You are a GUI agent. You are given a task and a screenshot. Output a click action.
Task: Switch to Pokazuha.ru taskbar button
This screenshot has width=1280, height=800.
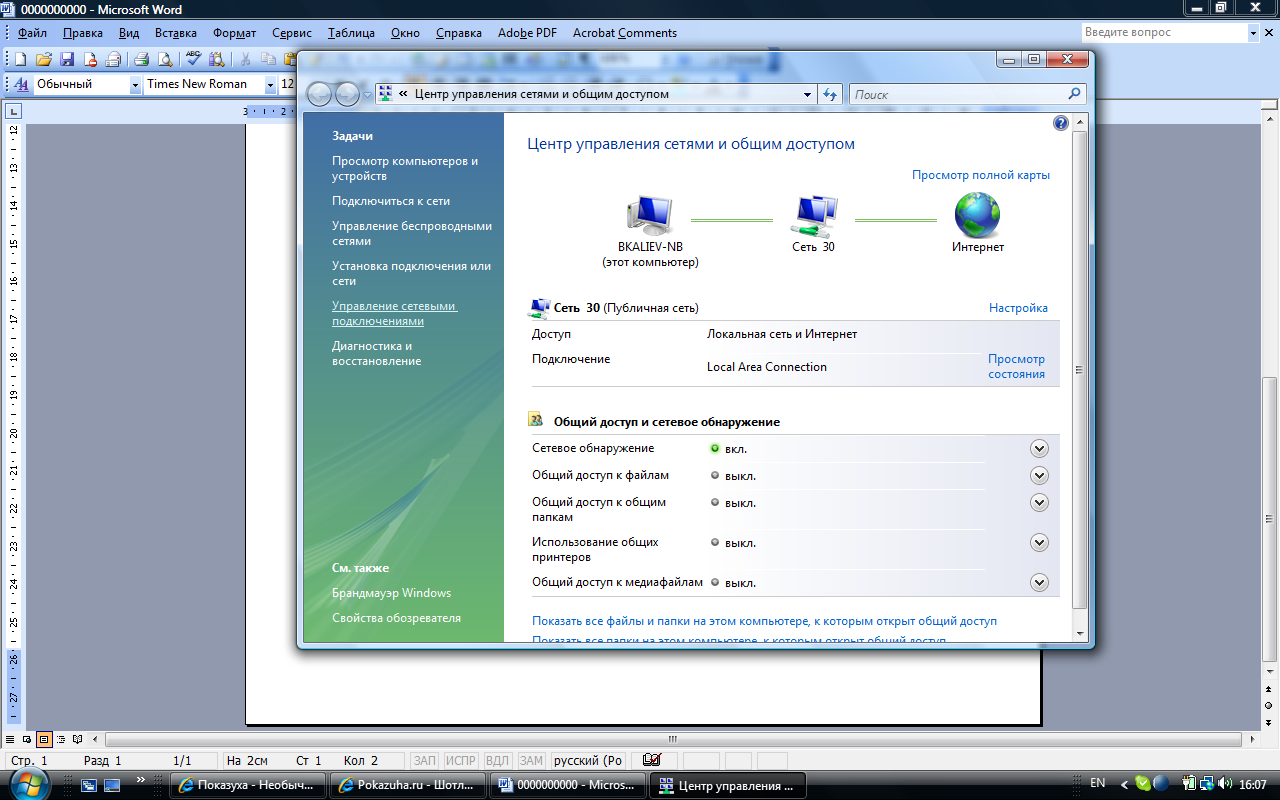pos(410,785)
